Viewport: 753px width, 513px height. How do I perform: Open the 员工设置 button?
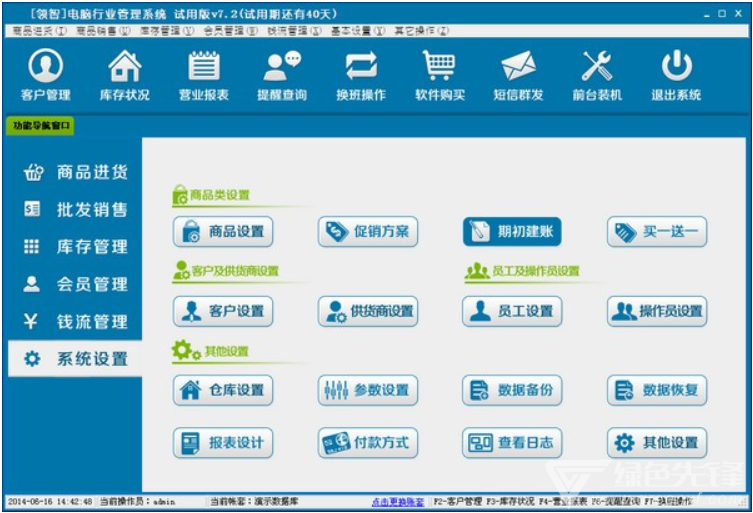[x=512, y=311]
